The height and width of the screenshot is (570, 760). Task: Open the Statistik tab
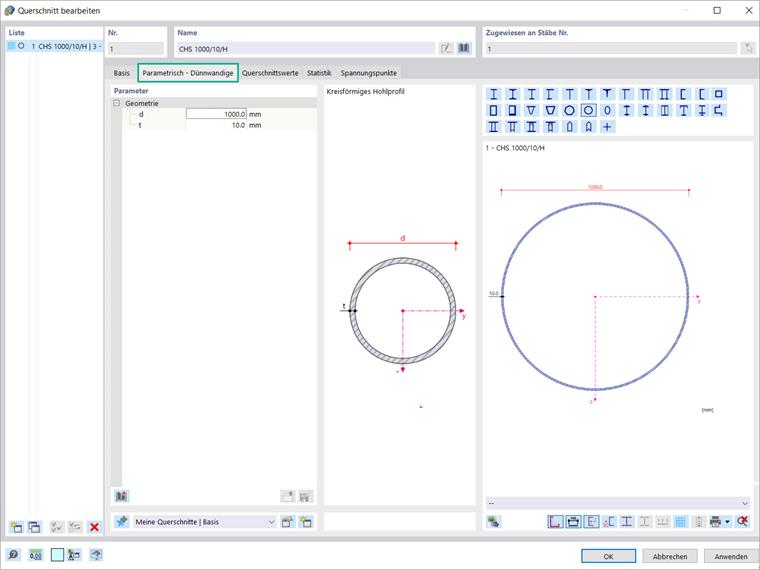[x=319, y=73]
